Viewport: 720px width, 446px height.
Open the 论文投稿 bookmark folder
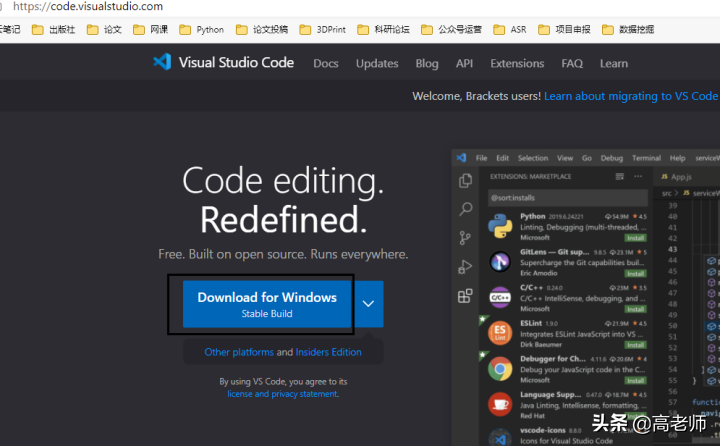tap(262, 29)
